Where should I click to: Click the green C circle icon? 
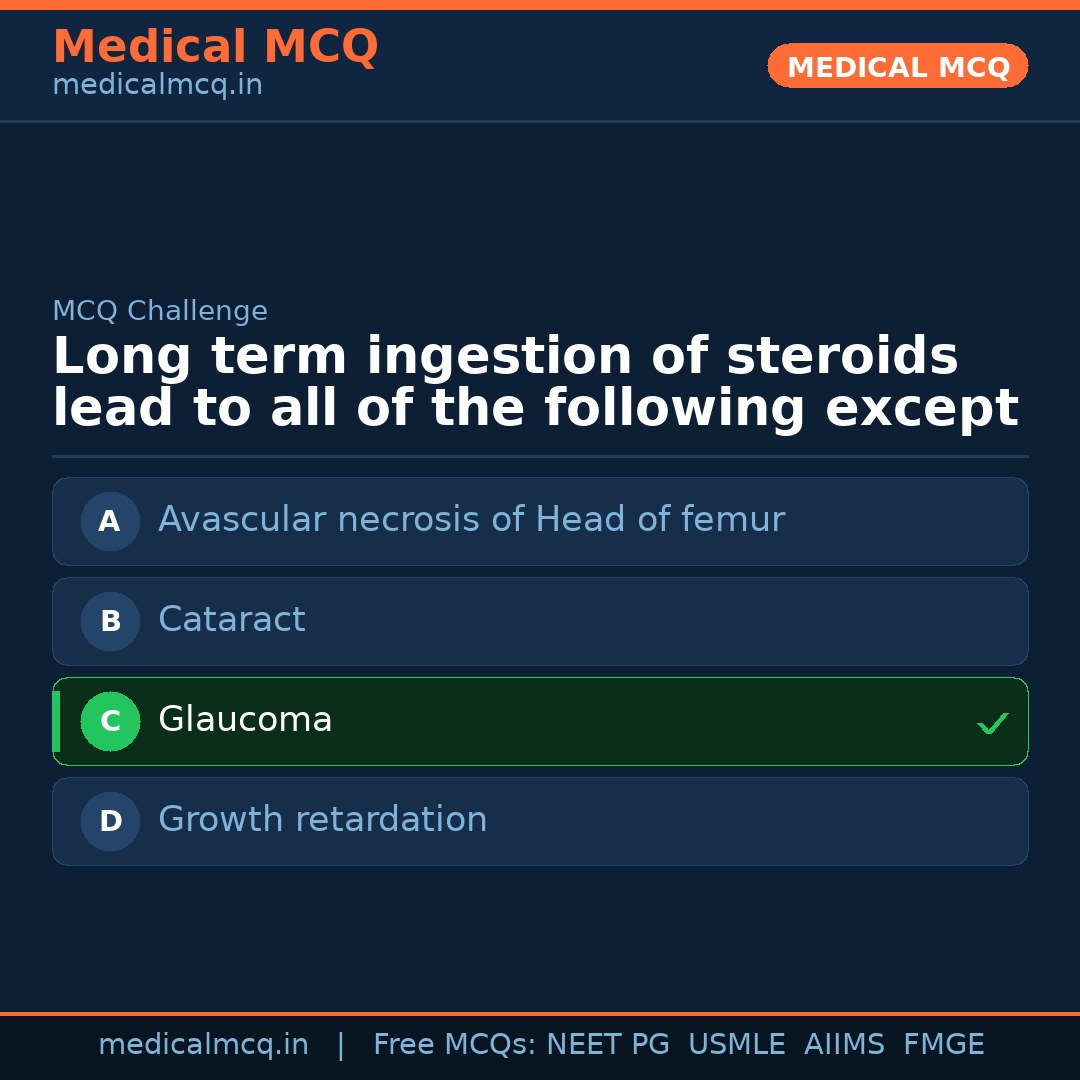pos(110,721)
